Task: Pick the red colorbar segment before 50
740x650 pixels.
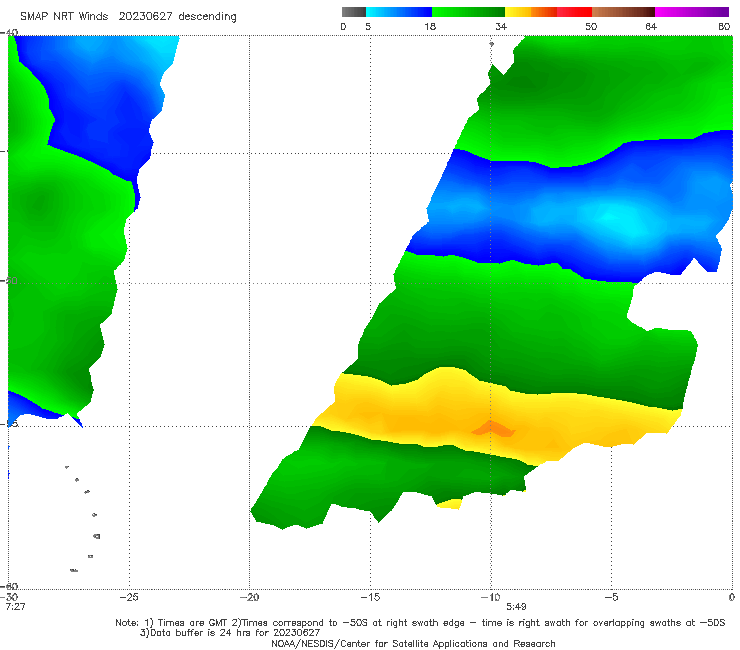Action: click(x=574, y=12)
